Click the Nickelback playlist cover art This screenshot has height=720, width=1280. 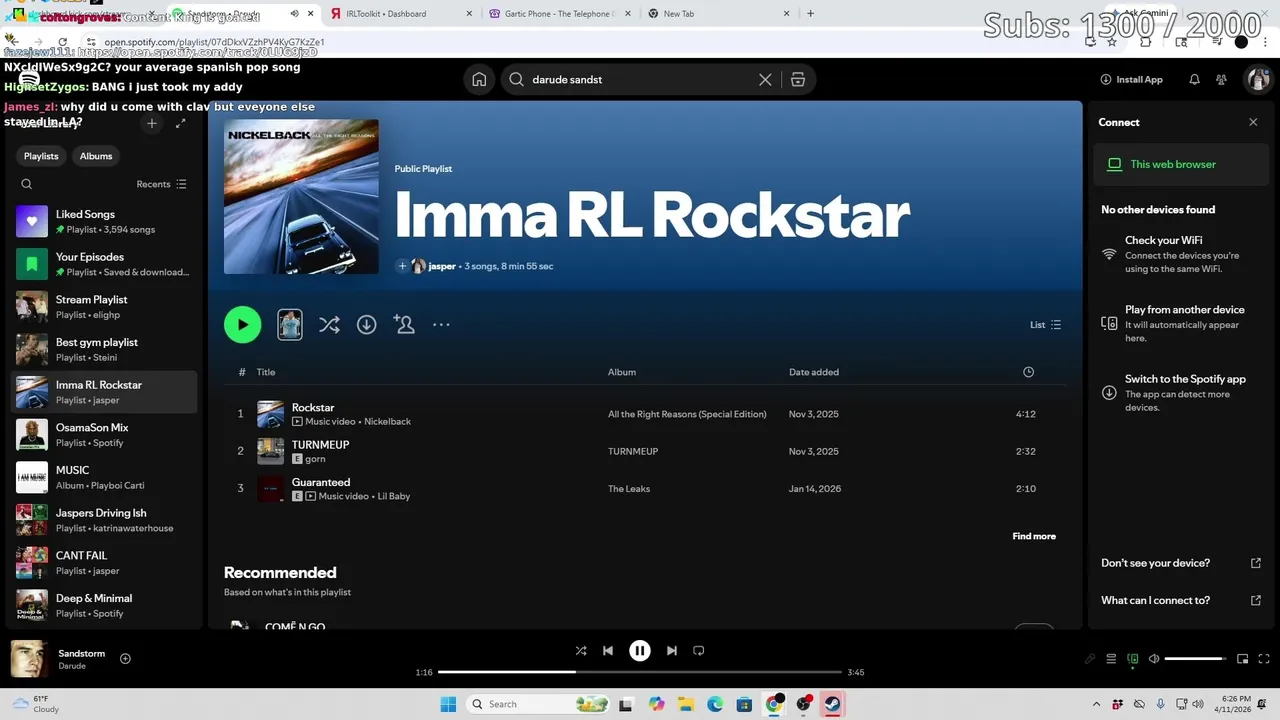tap(301, 197)
